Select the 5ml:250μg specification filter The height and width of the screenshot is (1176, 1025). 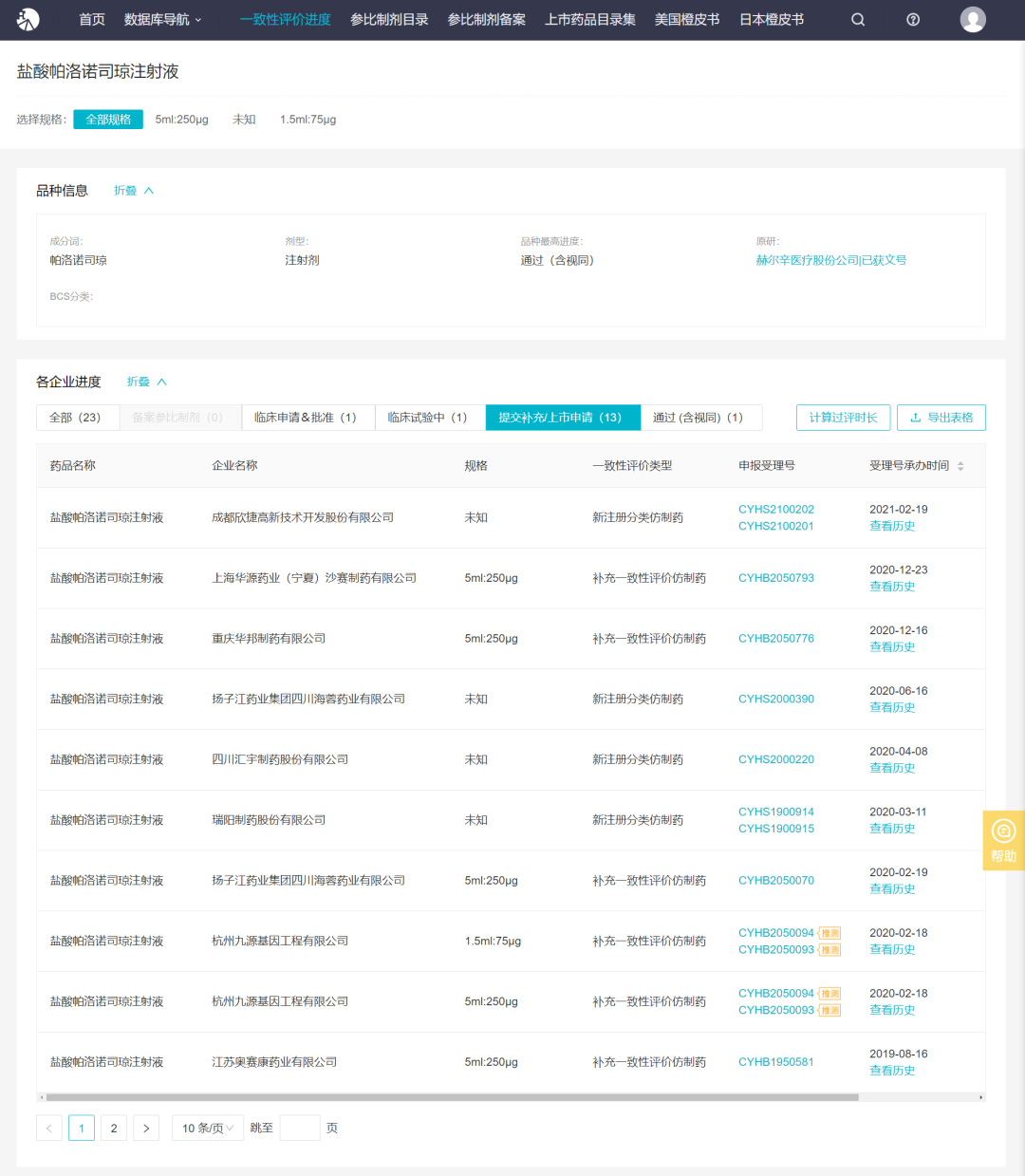click(x=182, y=120)
